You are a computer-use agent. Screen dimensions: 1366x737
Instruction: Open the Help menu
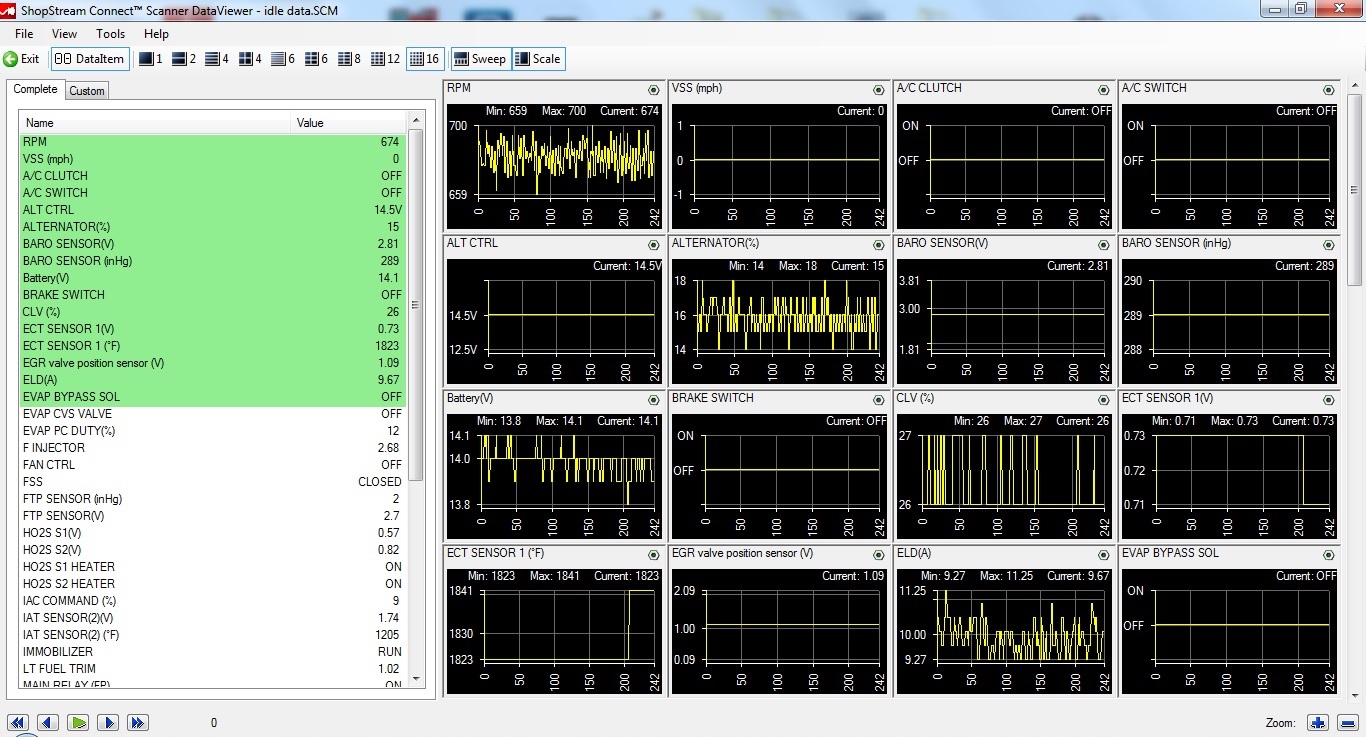[x=157, y=34]
